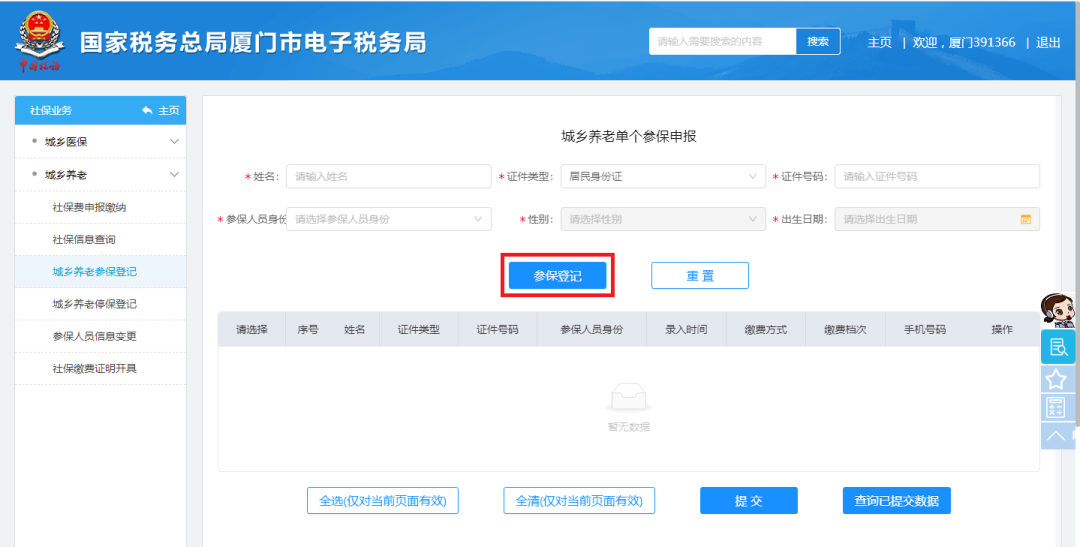Open the customer service assistant avatar
The image size is (1080, 547).
[x=1057, y=310]
